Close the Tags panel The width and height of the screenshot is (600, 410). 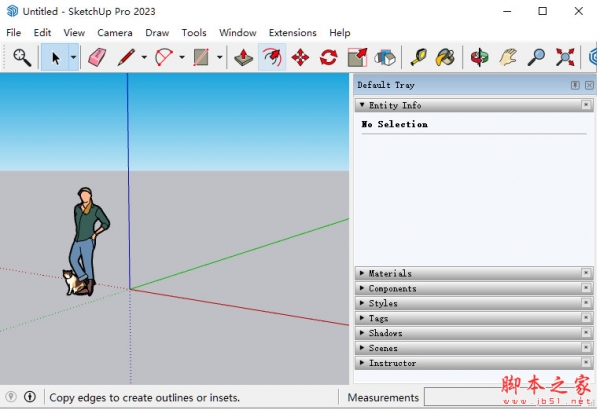pyautogui.click(x=586, y=317)
